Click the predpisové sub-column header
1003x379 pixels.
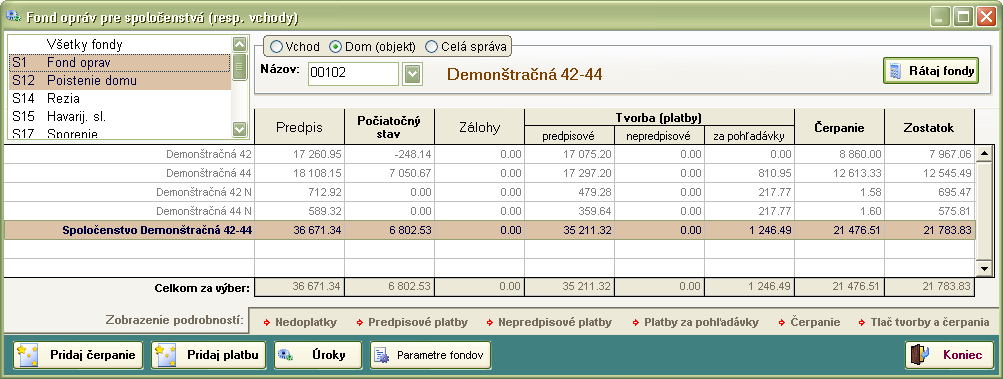(569, 135)
